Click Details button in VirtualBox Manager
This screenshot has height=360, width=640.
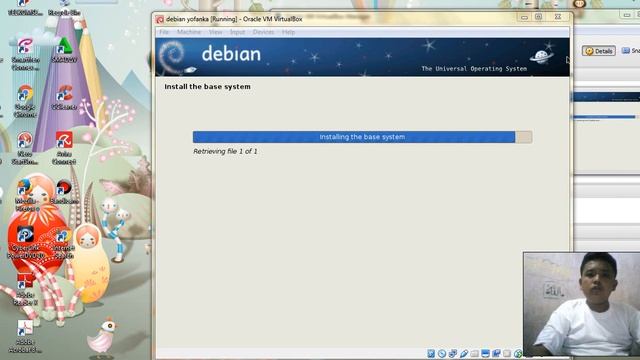(x=598, y=51)
